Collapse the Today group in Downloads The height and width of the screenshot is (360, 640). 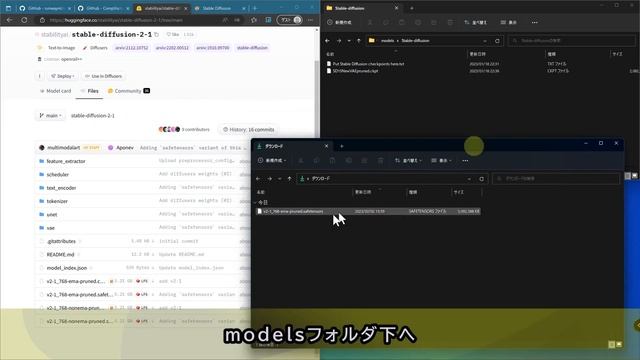pos(256,202)
